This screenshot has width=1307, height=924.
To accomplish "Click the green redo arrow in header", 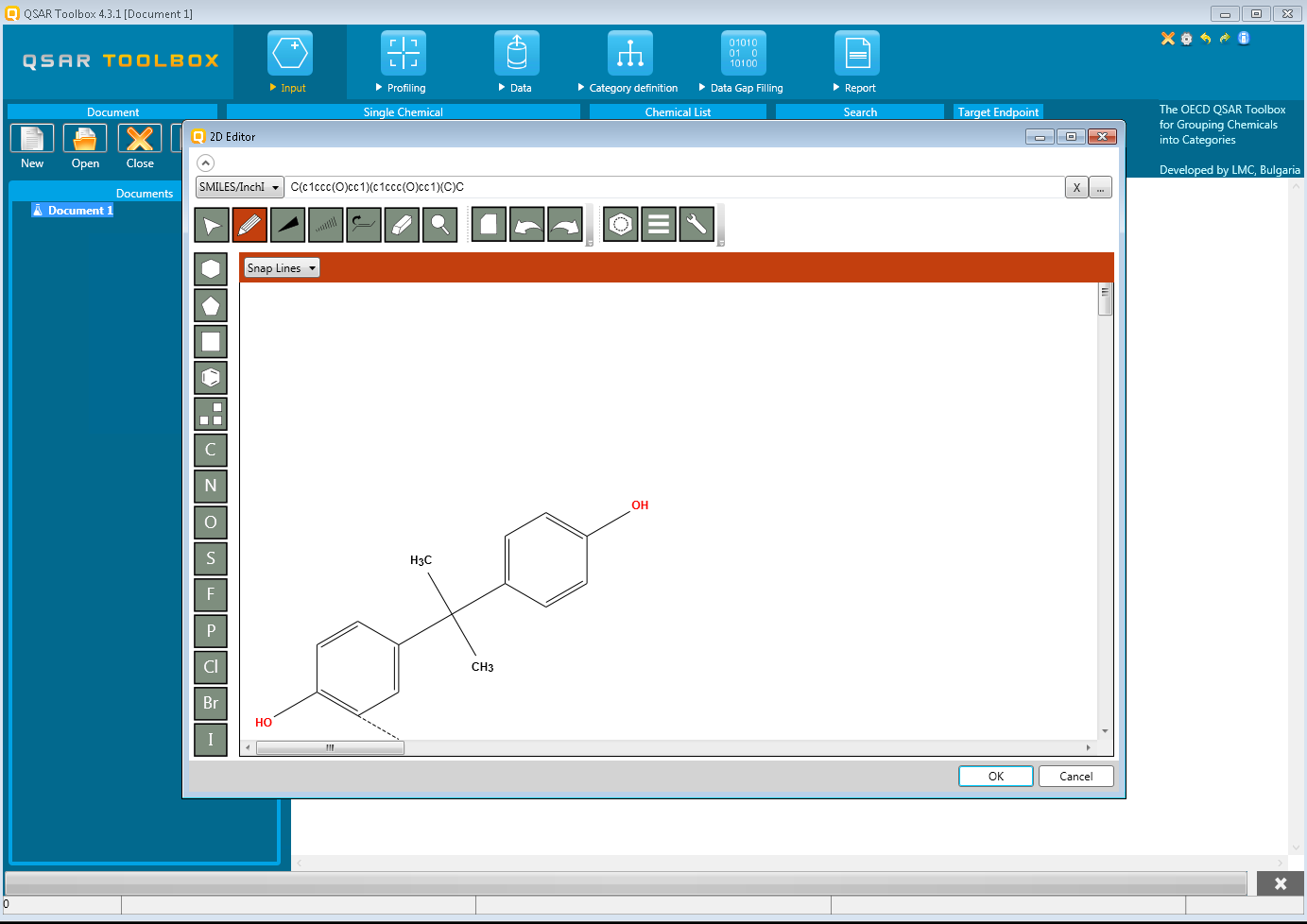I will tap(1225, 39).
